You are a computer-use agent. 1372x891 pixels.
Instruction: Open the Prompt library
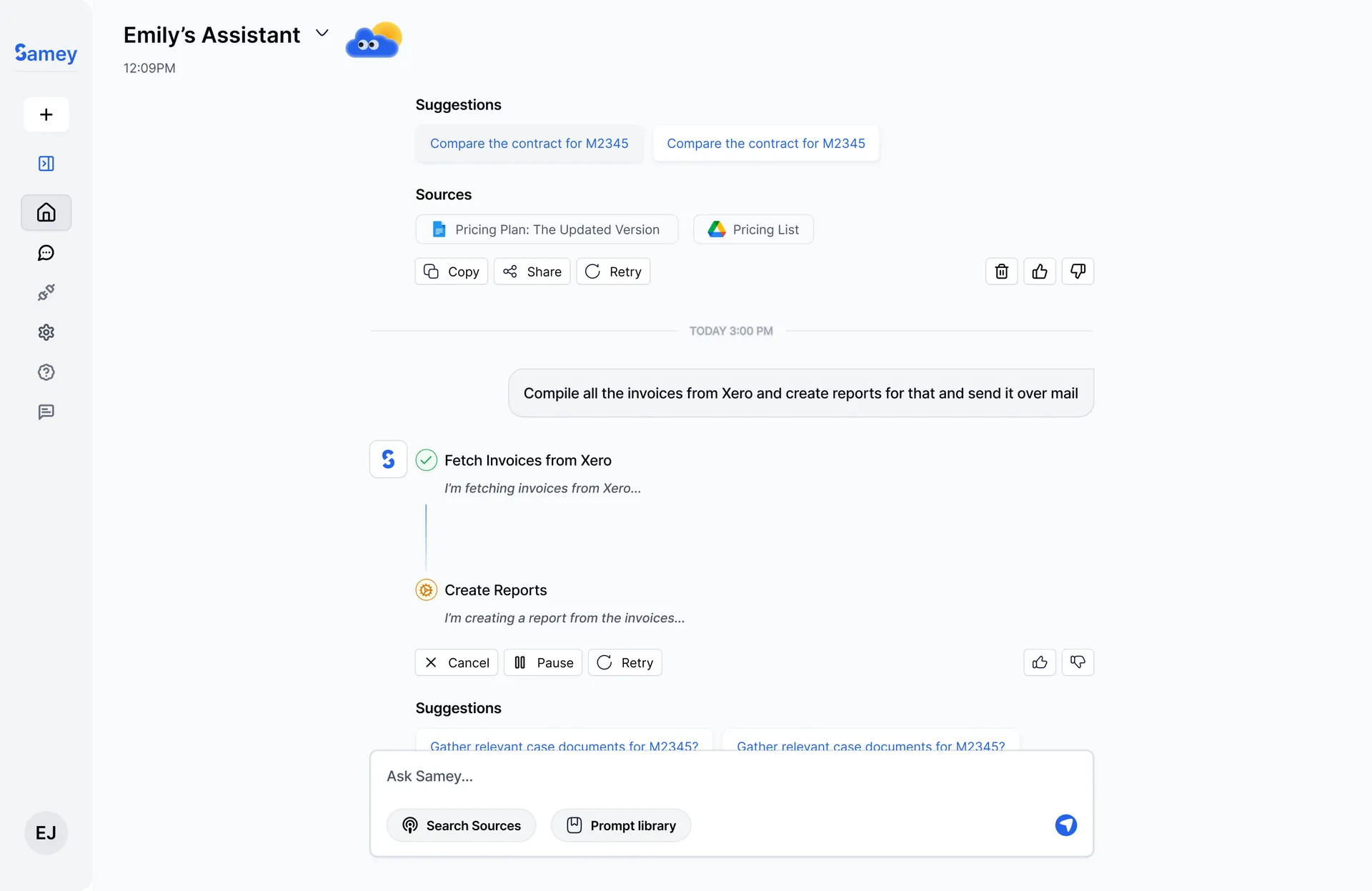click(620, 825)
